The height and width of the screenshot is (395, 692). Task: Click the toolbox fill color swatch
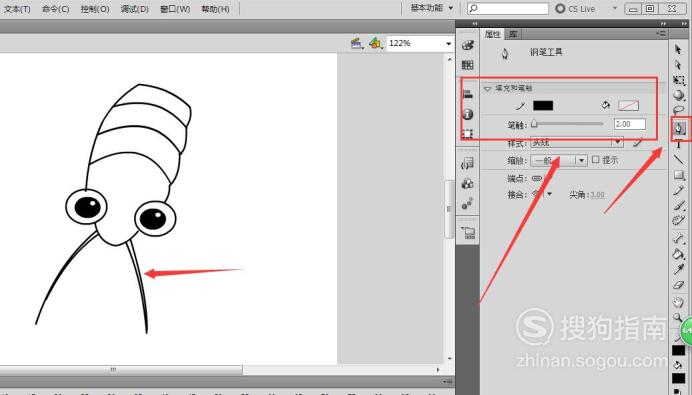click(678, 378)
